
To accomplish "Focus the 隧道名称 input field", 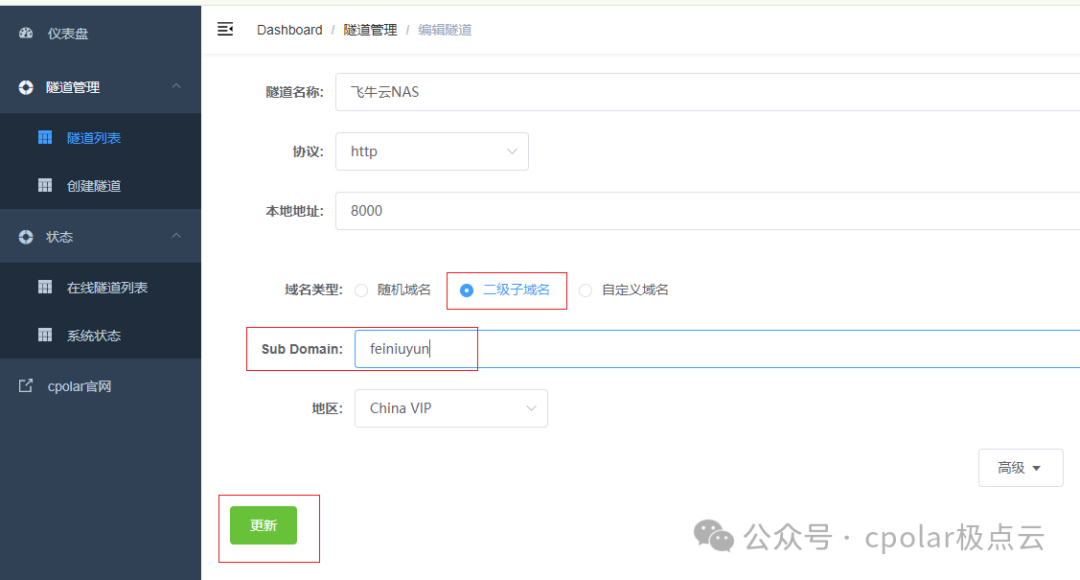I will coord(707,92).
